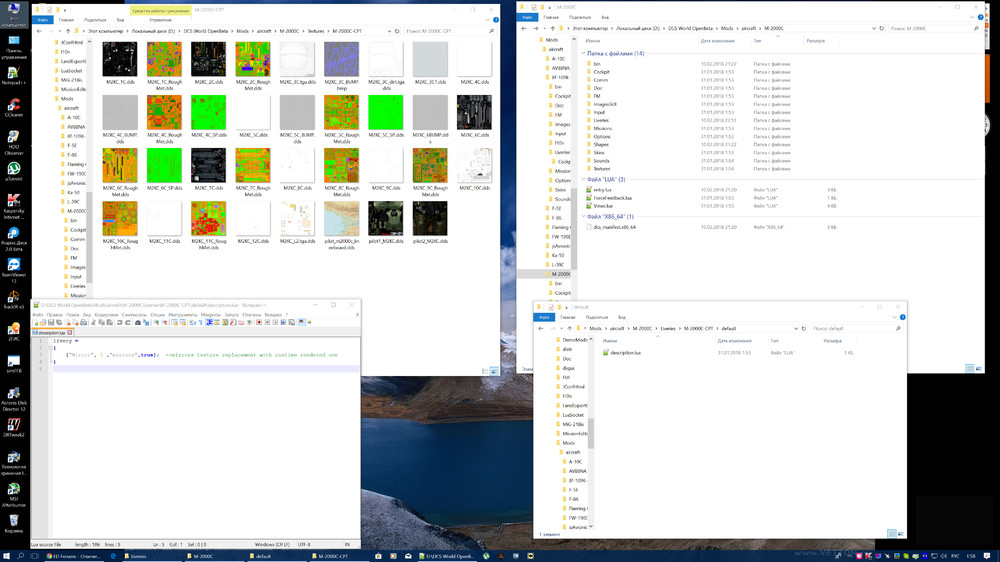Open the Recycle Bin on the desktop
The height and width of the screenshot is (562, 1000).
[14, 522]
